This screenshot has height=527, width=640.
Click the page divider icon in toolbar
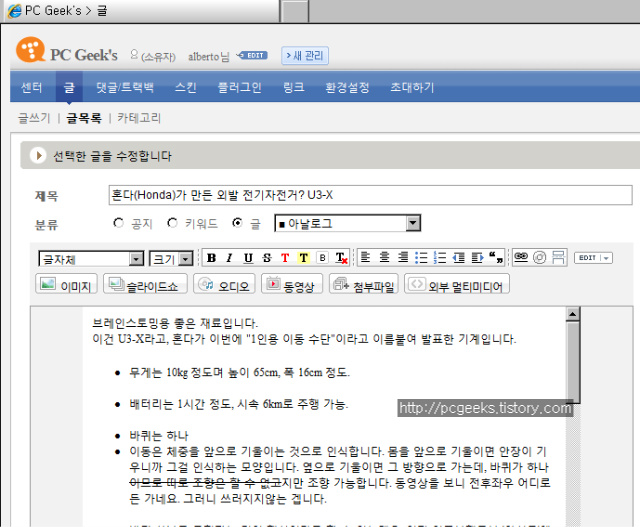[x=558, y=258]
